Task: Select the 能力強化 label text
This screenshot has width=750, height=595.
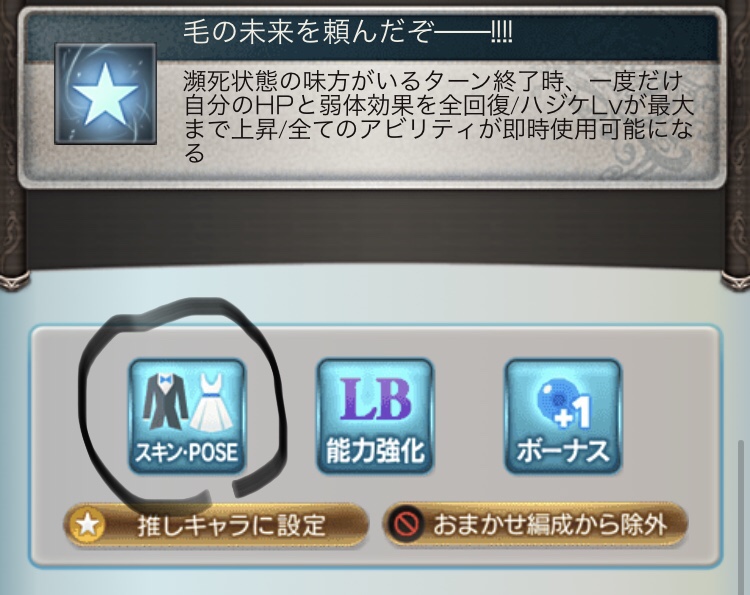Action: pyautogui.click(x=375, y=451)
